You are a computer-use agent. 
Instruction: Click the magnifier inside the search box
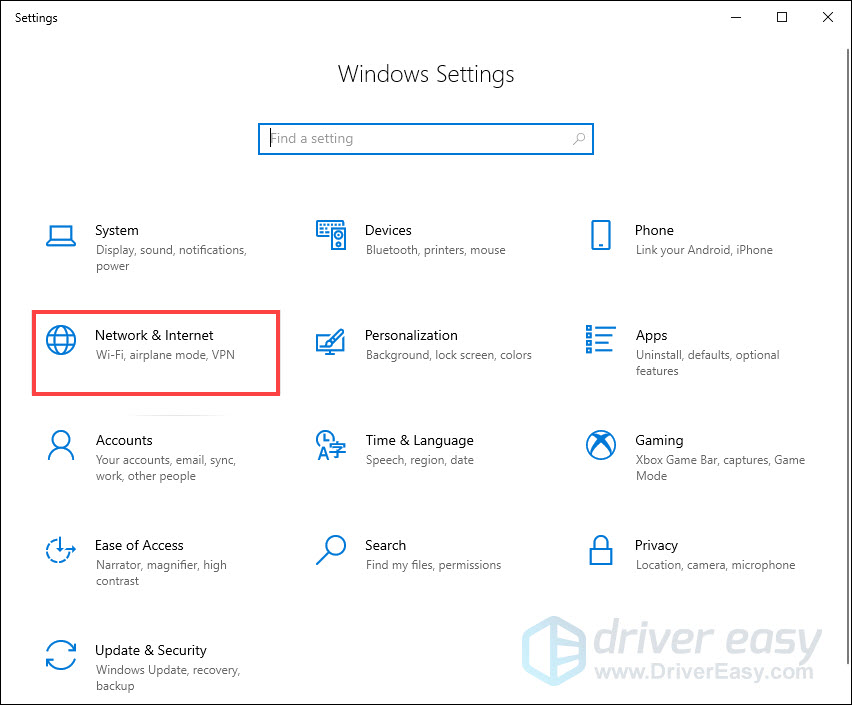[x=579, y=139]
